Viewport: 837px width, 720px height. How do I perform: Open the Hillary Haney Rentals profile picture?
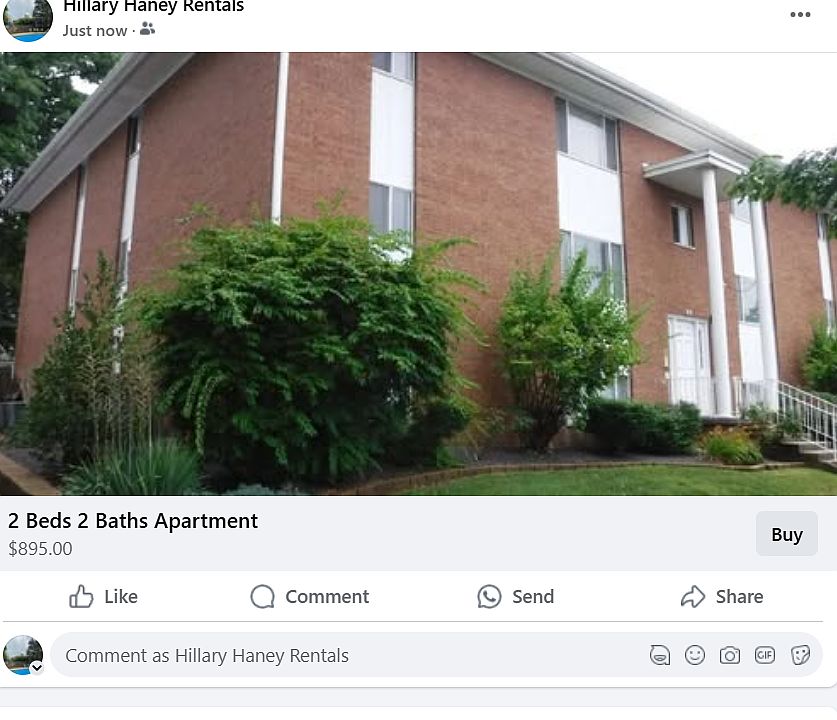click(28, 19)
